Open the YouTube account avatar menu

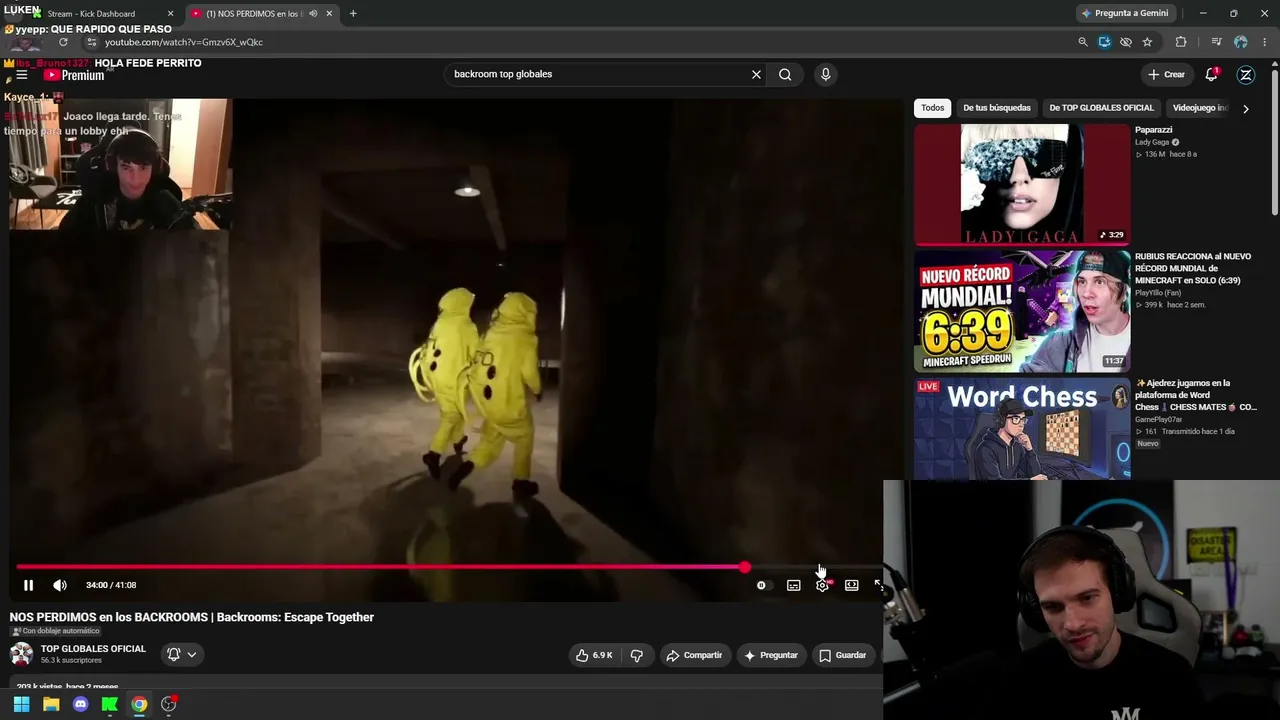1246,74
